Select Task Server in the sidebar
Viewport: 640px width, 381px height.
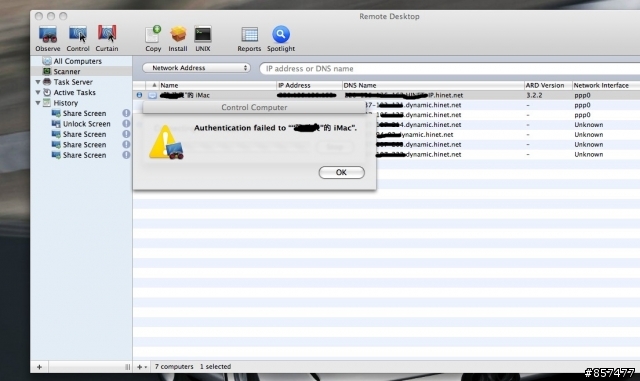click(73, 82)
